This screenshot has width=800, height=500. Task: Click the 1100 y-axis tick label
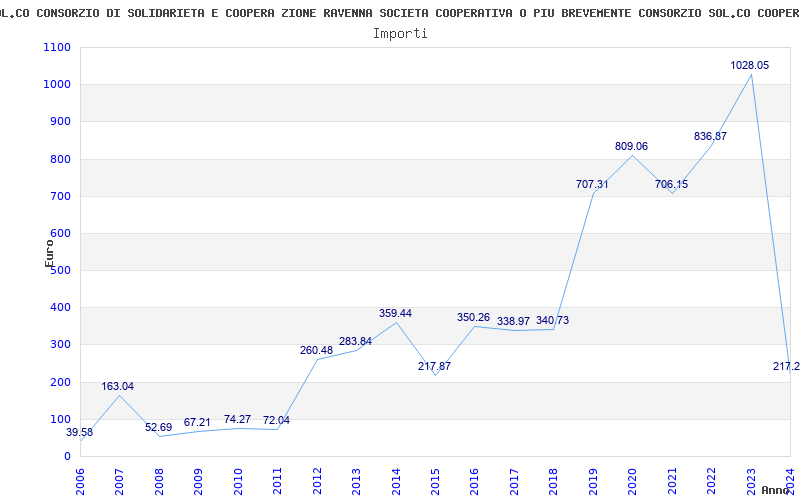[x=57, y=47]
